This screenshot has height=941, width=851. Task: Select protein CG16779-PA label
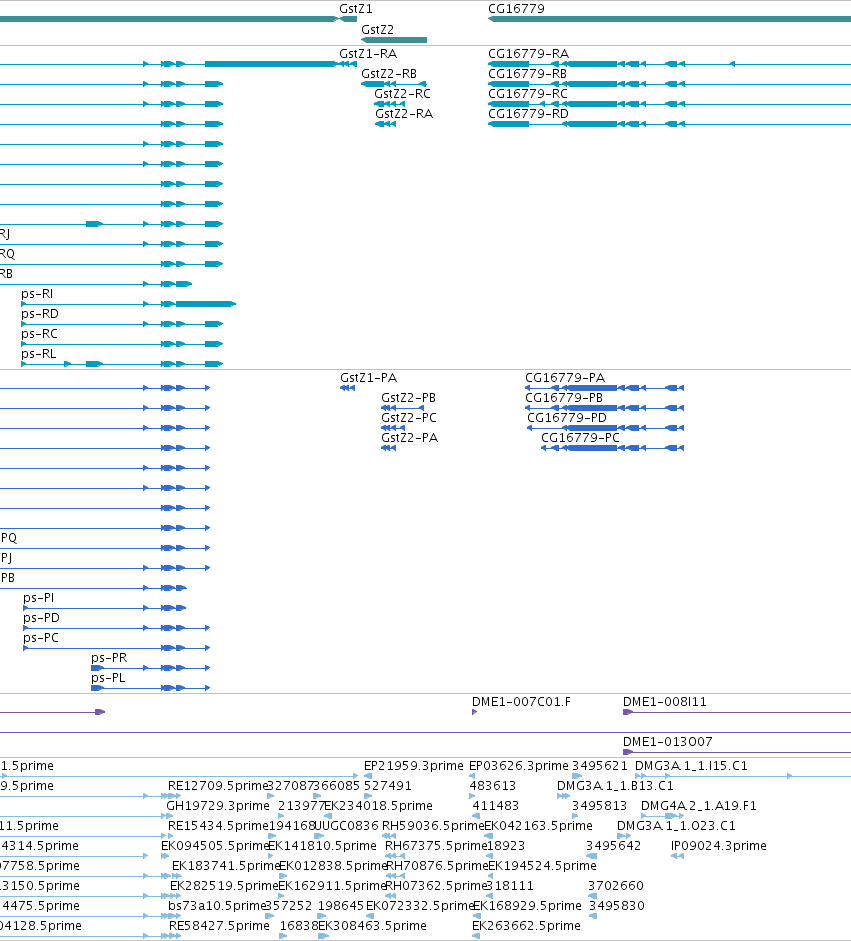tap(565, 377)
